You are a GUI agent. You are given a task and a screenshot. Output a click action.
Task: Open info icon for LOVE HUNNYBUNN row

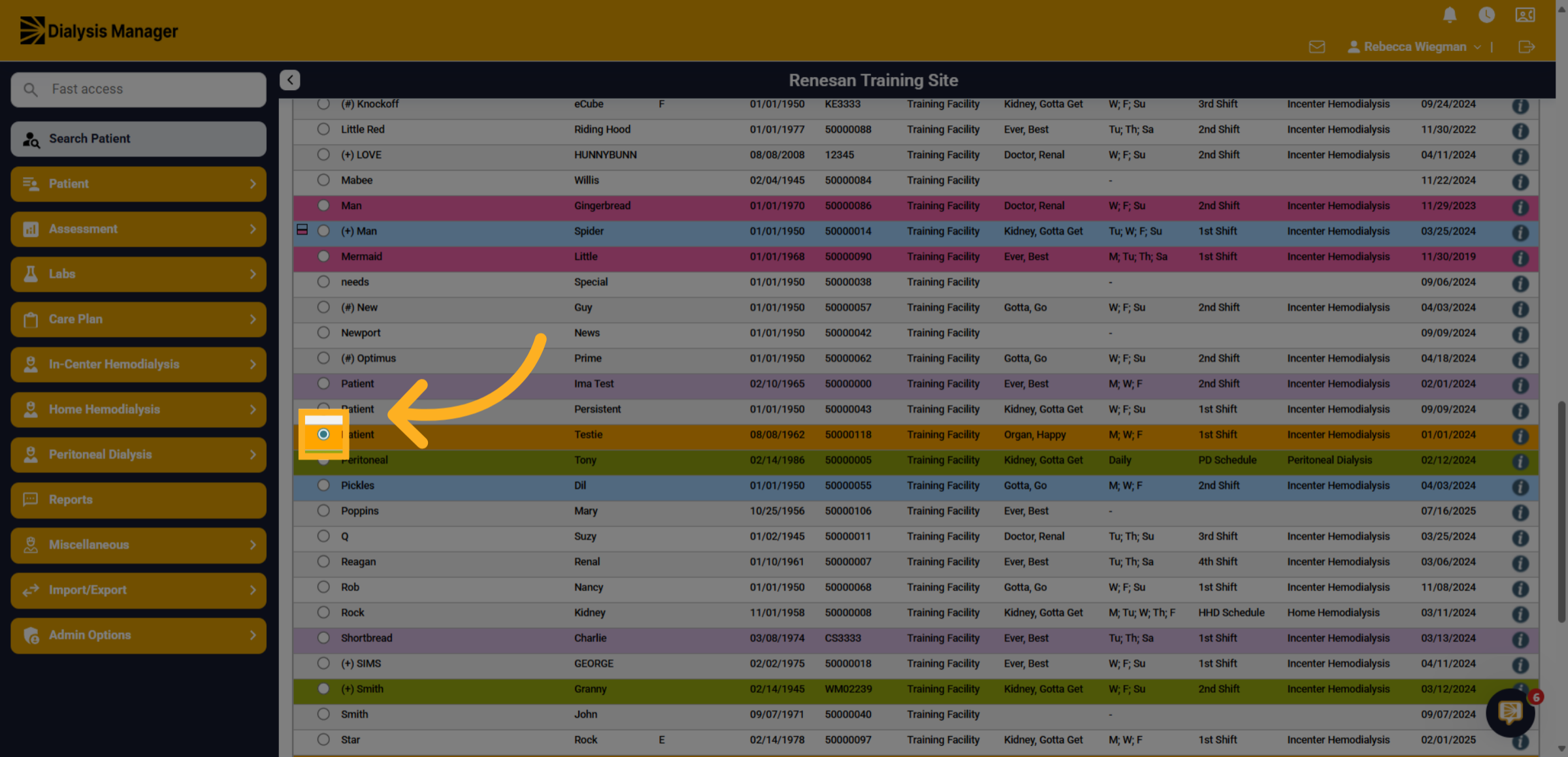[x=1520, y=156]
